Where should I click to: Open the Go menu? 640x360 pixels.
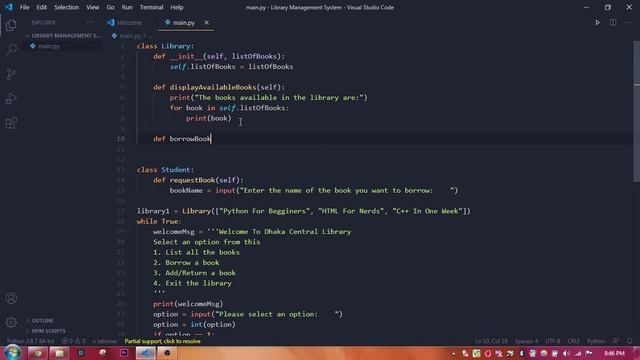click(111, 7)
